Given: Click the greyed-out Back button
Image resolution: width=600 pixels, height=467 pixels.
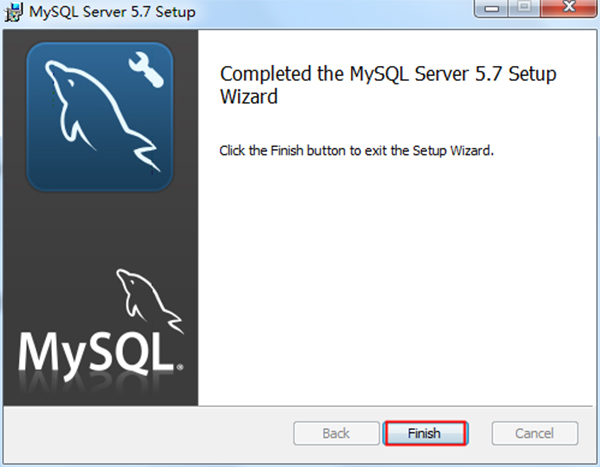Looking at the screenshot, I should tap(336, 433).
